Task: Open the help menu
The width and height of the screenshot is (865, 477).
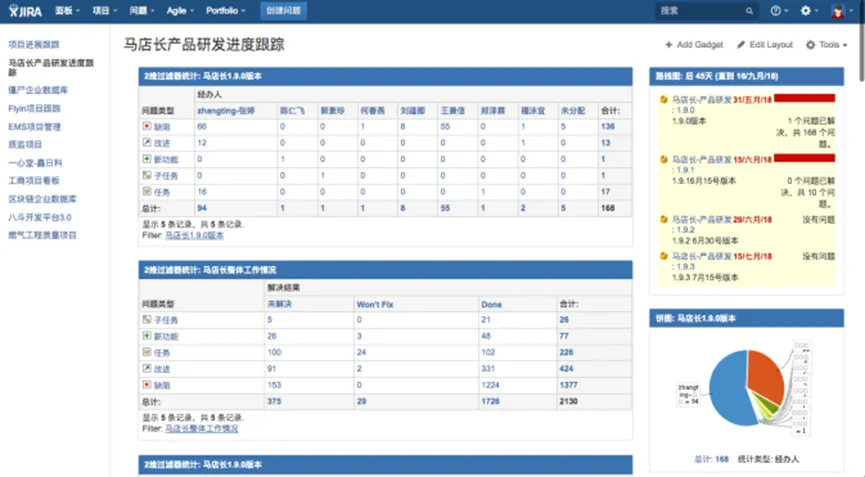Action: 778,10
